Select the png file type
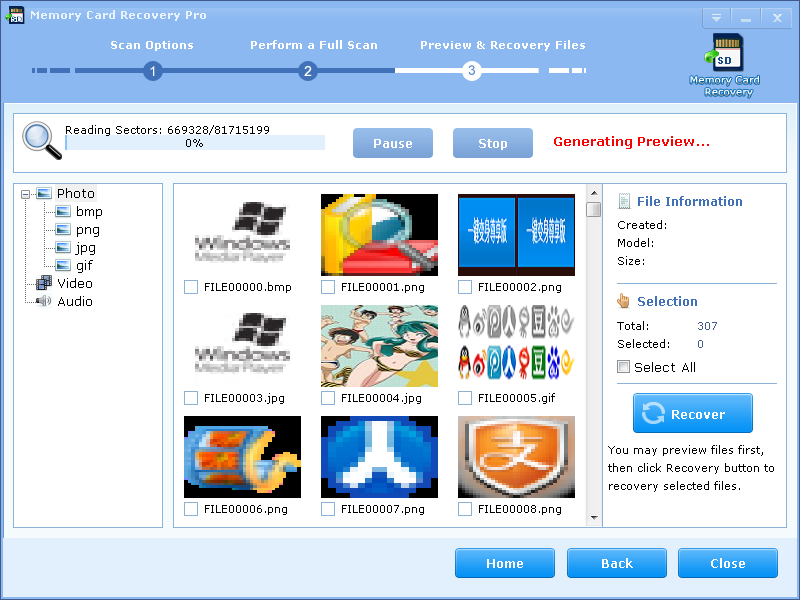This screenshot has height=600, width=800. tap(88, 230)
